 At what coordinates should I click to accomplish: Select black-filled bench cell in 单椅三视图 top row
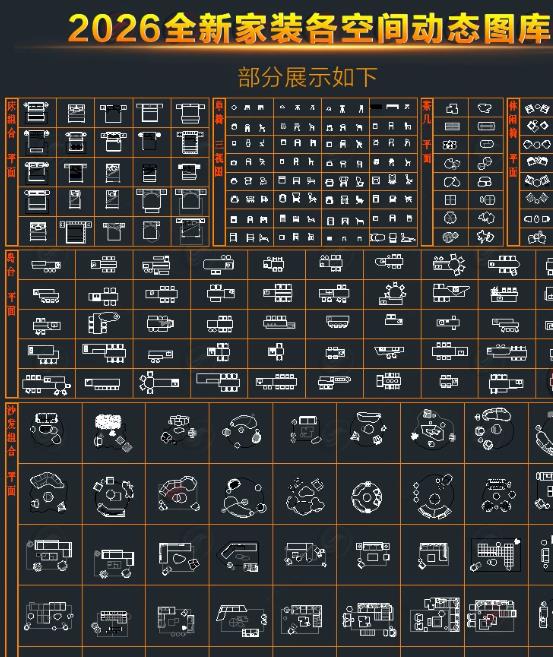click(393, 107)
